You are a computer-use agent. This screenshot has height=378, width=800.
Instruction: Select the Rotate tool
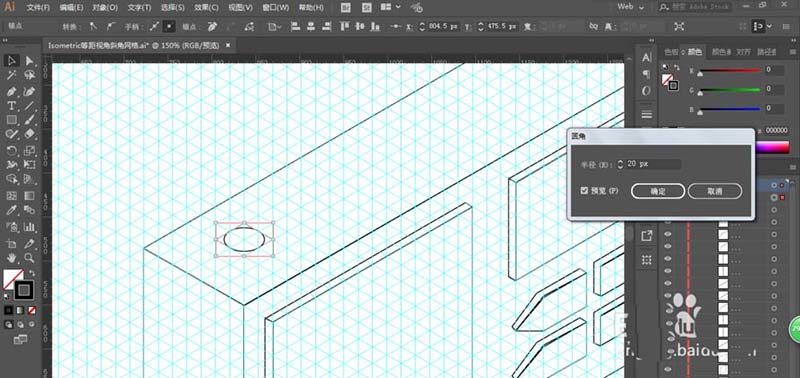pyautogui.click(x=11, y=150)
